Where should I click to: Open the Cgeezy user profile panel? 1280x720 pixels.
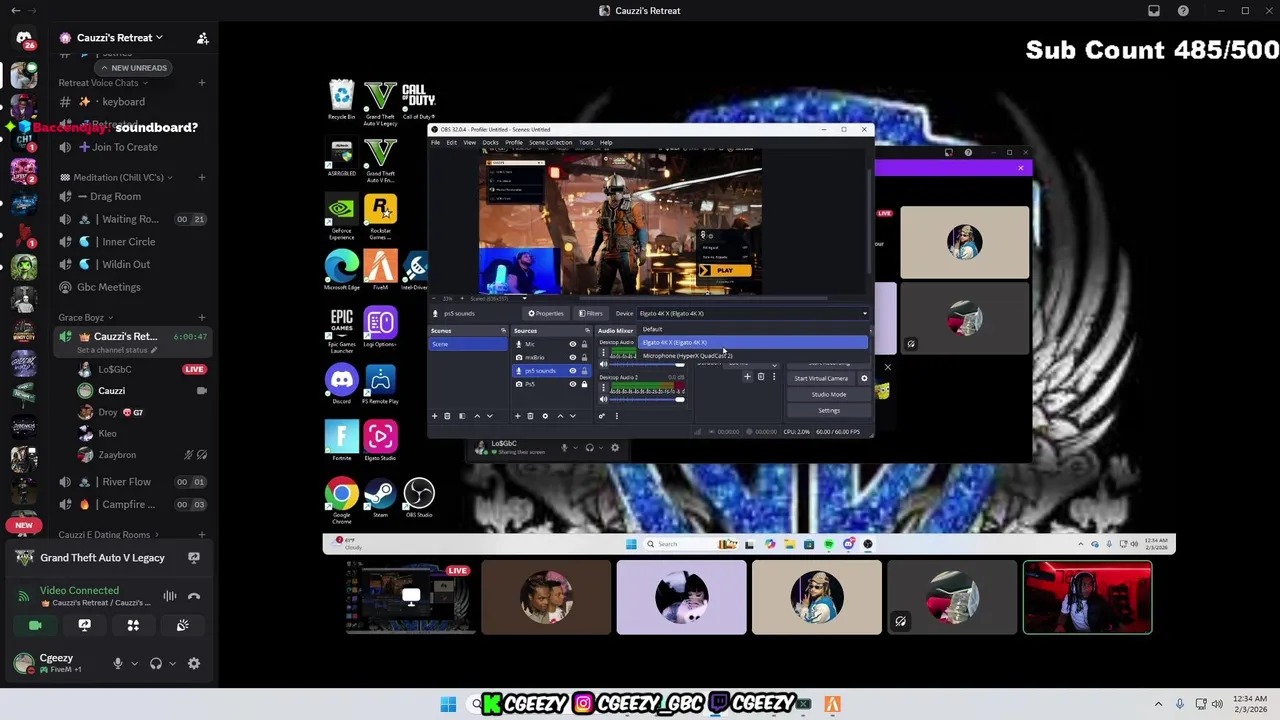coord(56,663)
